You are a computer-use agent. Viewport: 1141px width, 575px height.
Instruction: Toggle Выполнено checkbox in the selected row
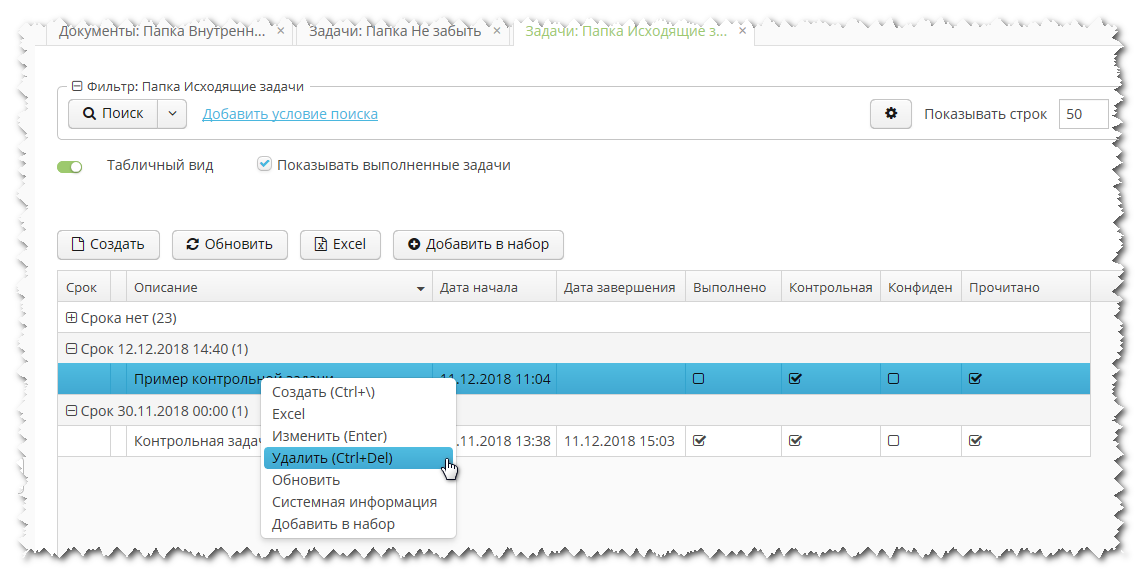(699, 379)
